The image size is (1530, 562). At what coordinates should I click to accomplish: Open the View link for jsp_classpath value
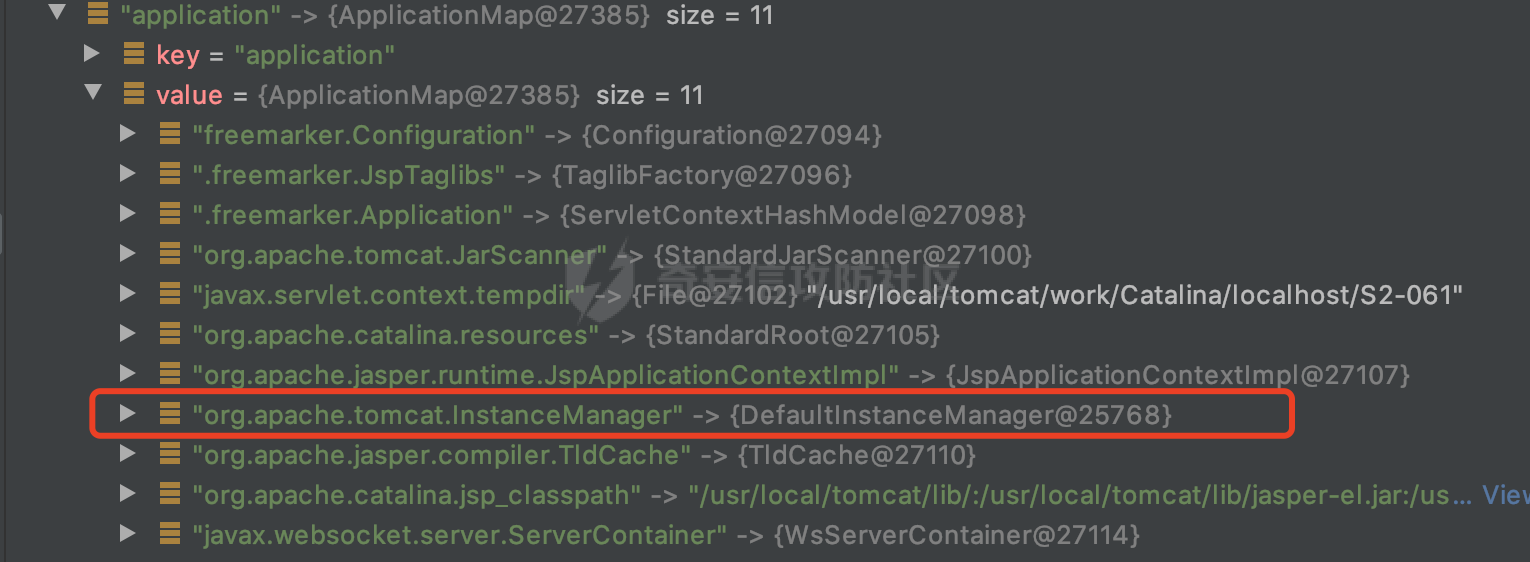click(x=1505, y=494)
